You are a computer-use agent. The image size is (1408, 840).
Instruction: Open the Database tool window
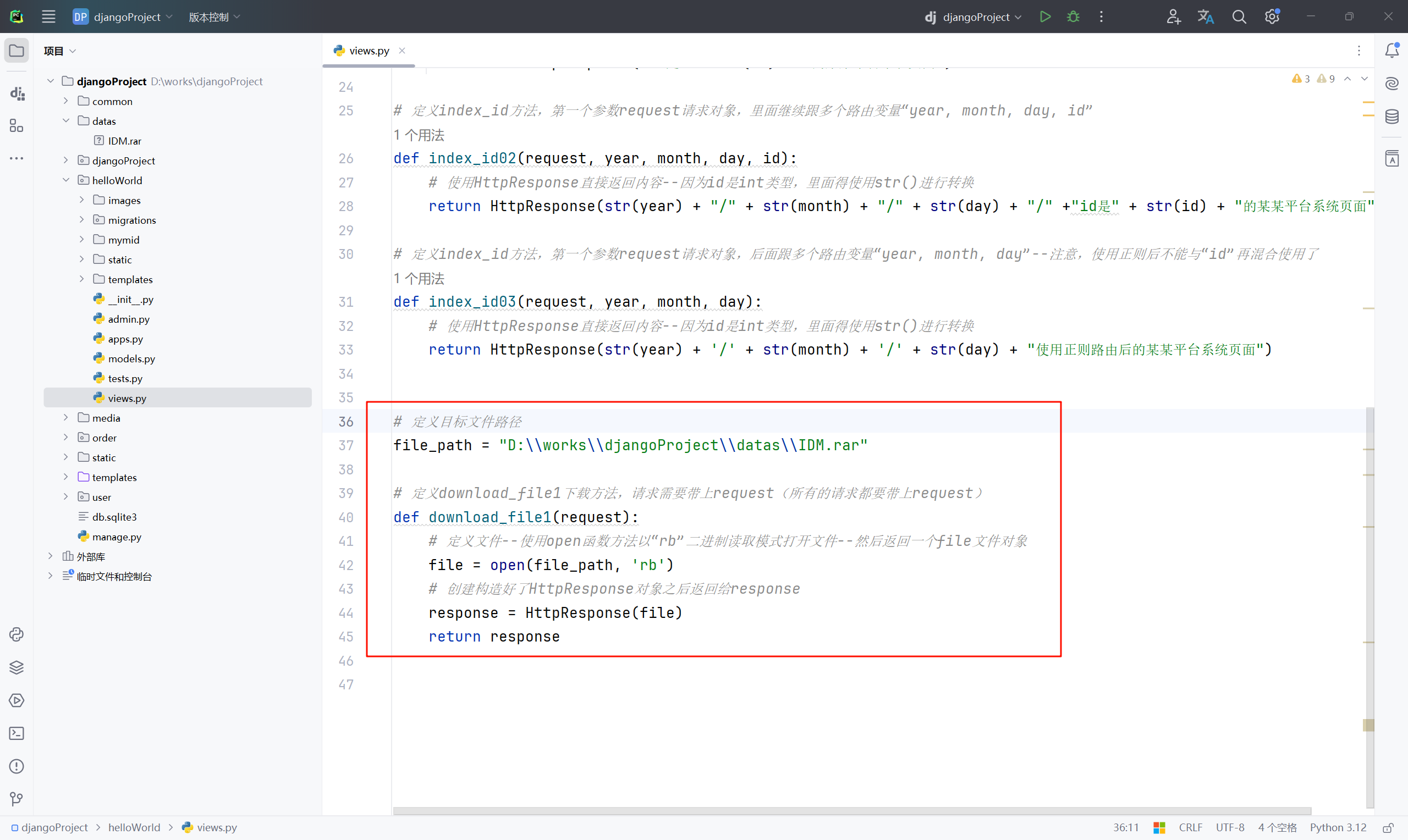tap(1391, 117)
